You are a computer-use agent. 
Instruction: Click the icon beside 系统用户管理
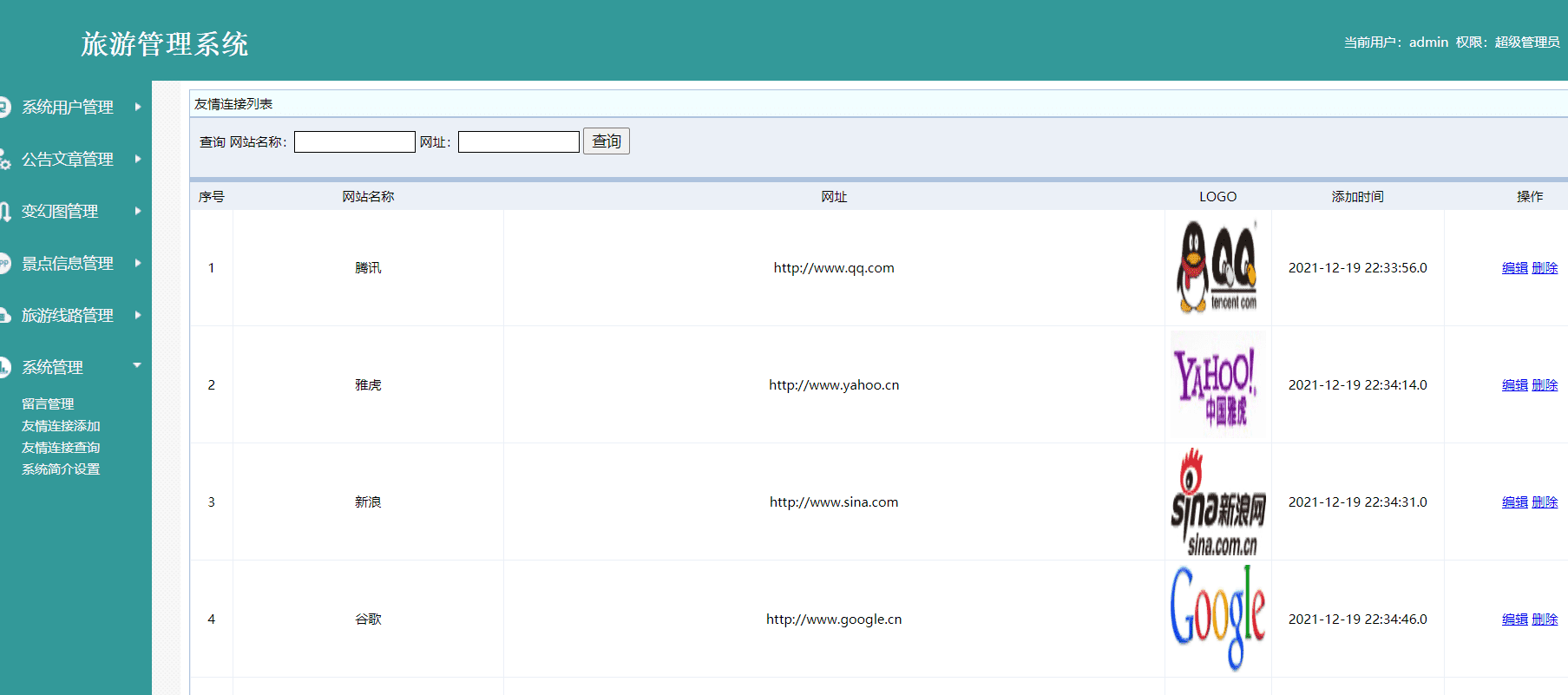(x=4, y=107)
